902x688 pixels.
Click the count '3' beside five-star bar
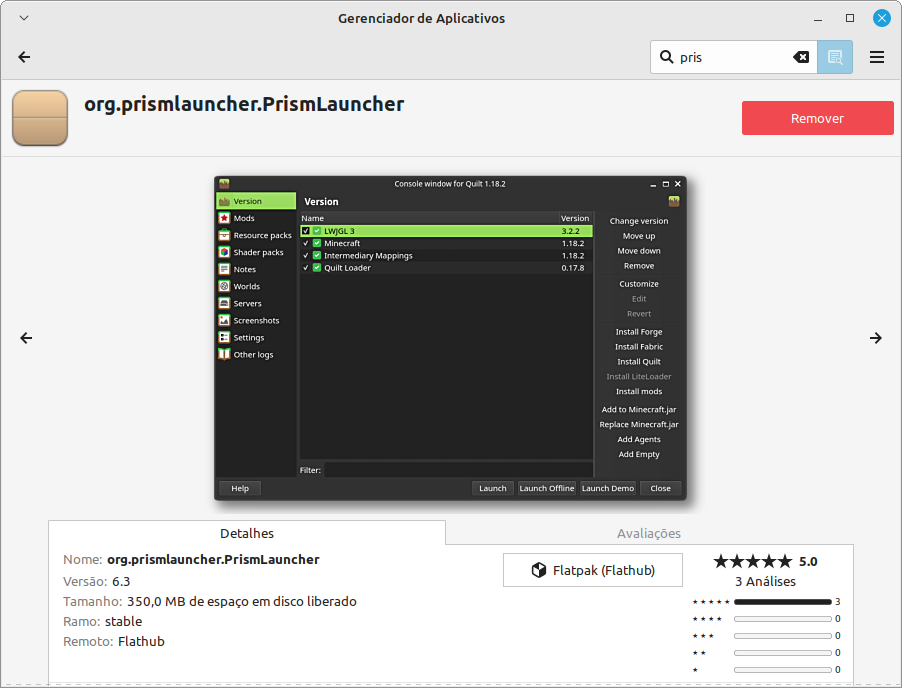[838, 602]
